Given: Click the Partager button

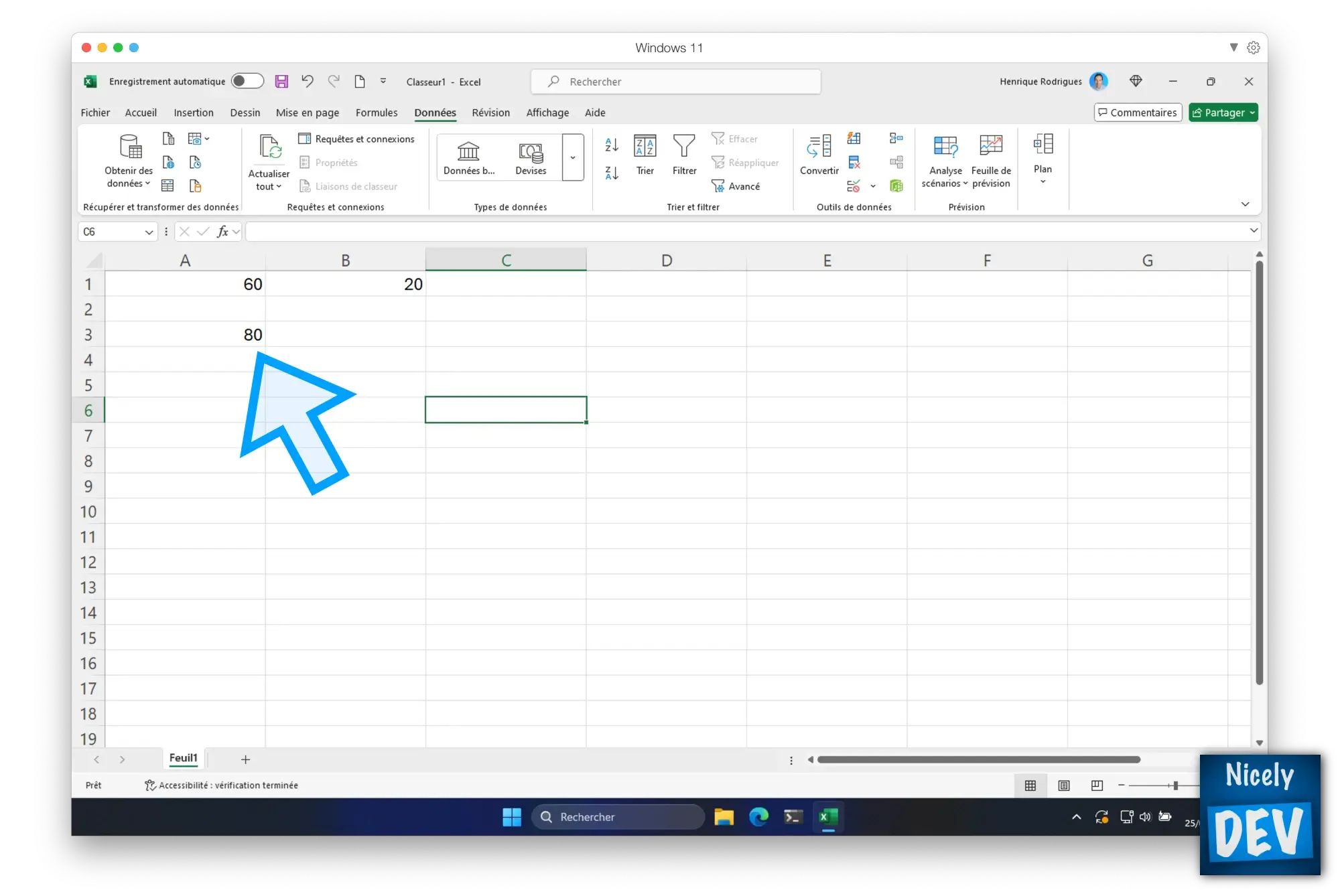Looking at the screenshot, I should coord(1223,113).
